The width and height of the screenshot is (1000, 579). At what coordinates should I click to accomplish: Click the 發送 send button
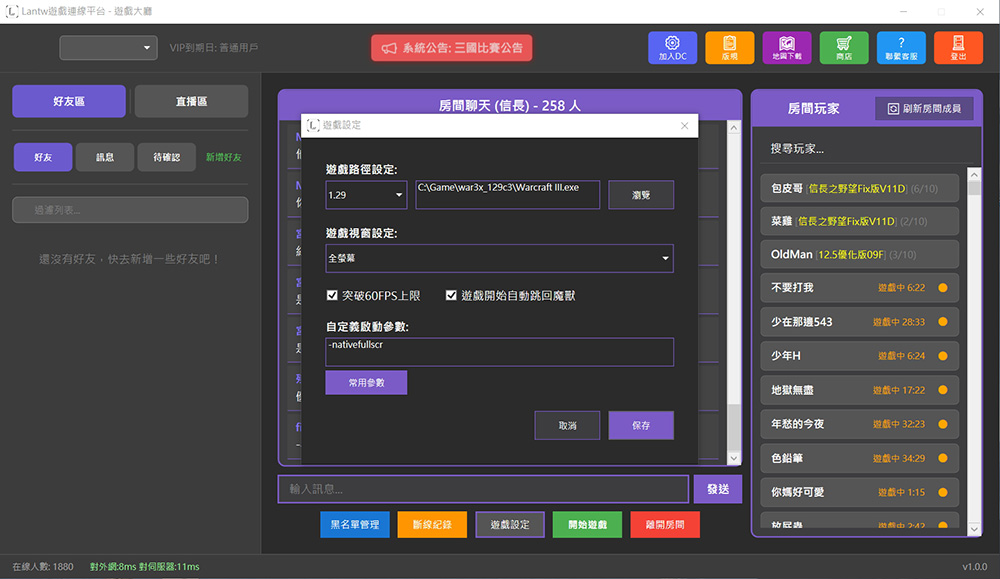(717, 489)
